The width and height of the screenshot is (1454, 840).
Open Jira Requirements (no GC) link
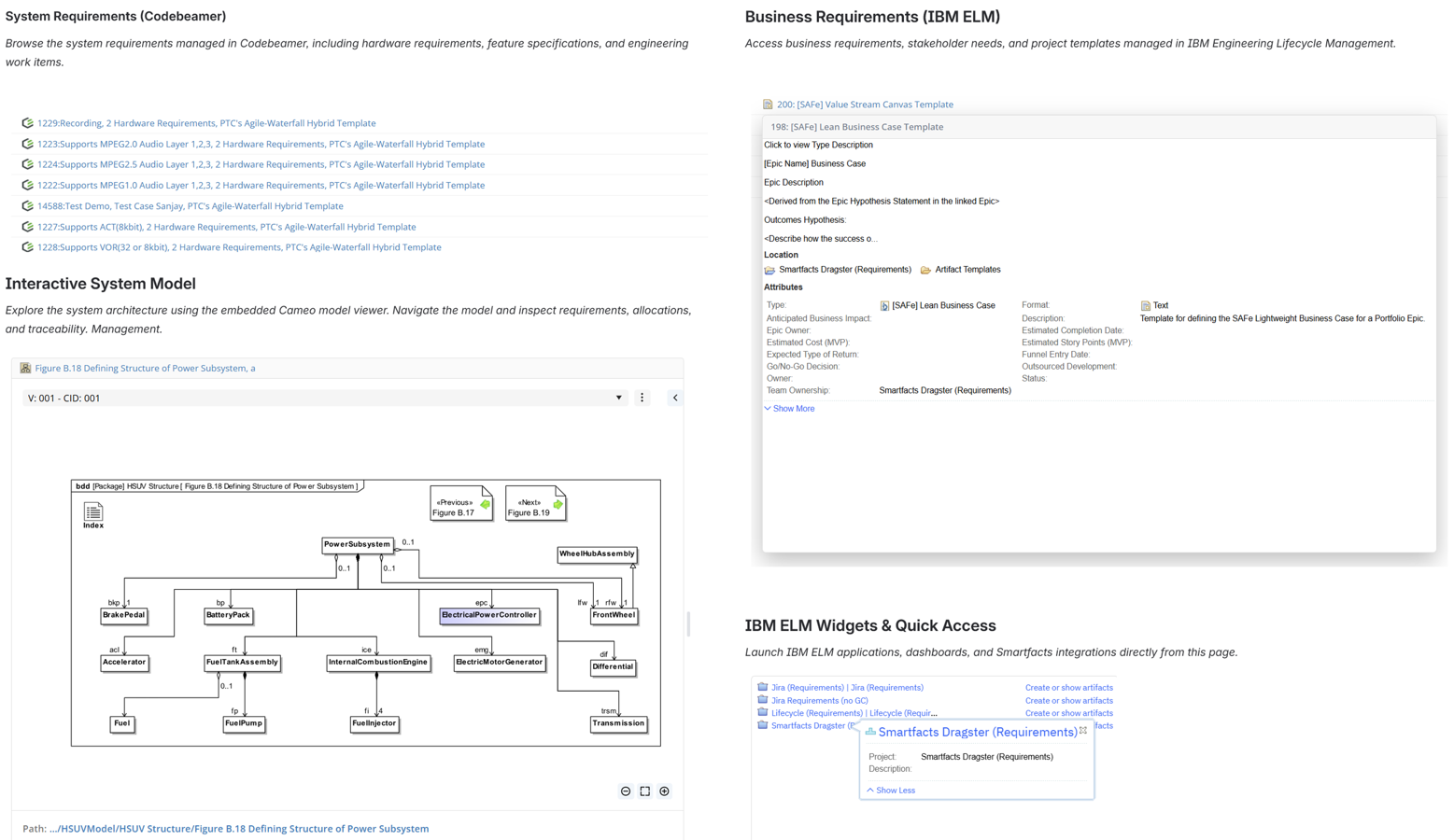coord(819,700)
